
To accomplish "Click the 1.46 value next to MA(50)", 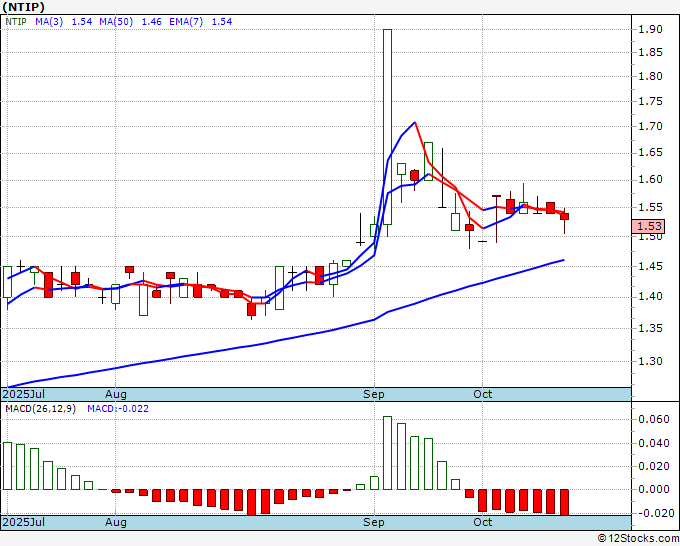I will pyautogui.click(x=151, y=22).
